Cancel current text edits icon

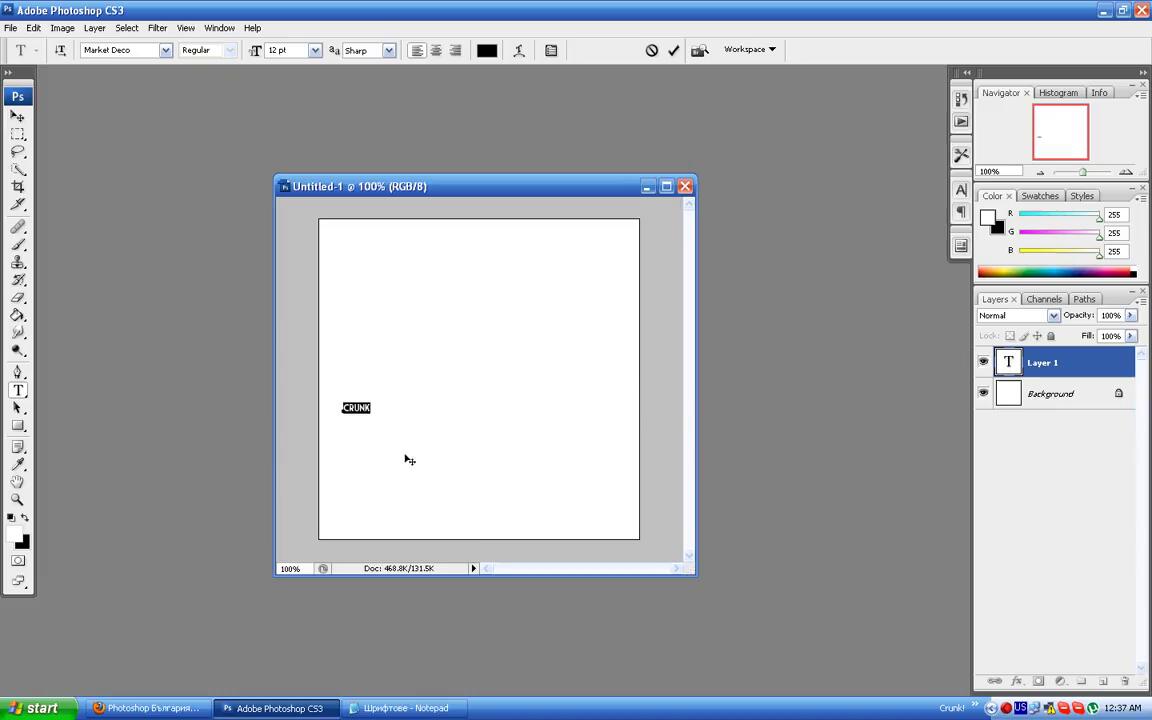click(x=652, y=50)
